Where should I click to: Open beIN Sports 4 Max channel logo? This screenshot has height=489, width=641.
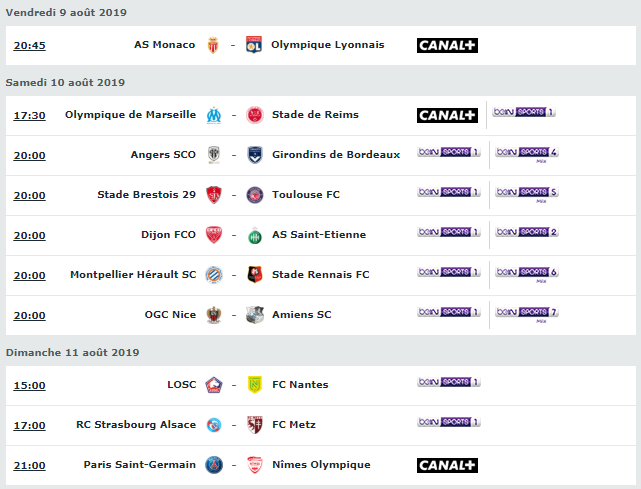[x=527, y=155]
